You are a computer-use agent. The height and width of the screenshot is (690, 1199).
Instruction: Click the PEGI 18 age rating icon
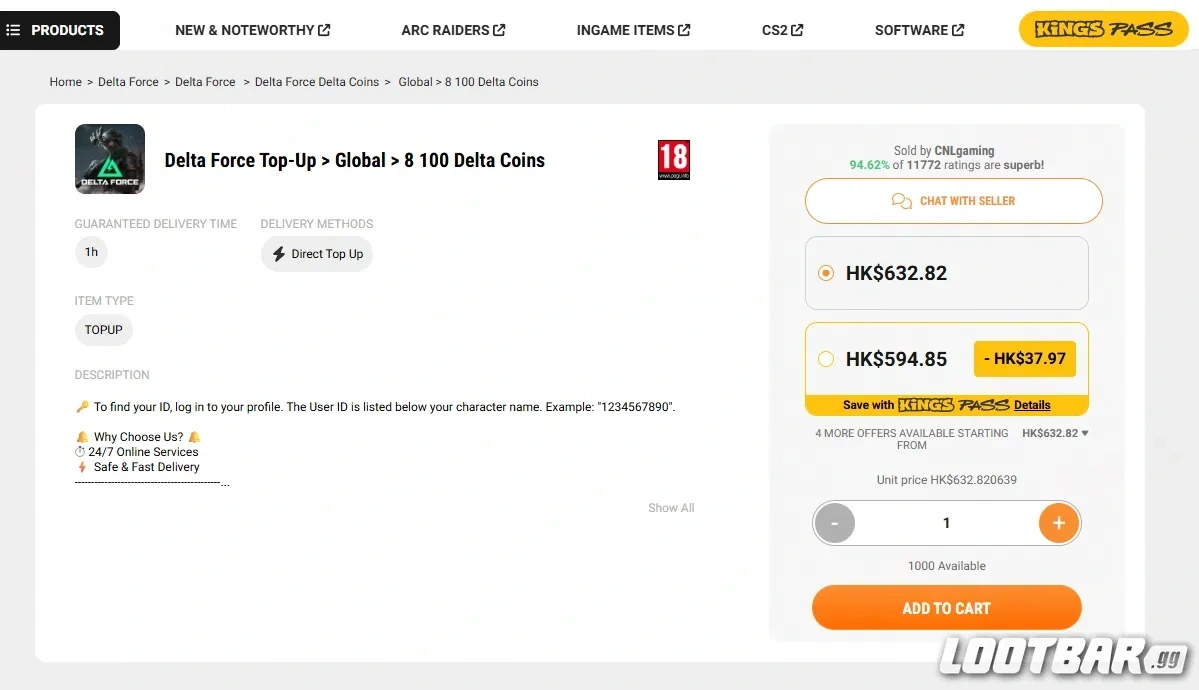[676, 158]
